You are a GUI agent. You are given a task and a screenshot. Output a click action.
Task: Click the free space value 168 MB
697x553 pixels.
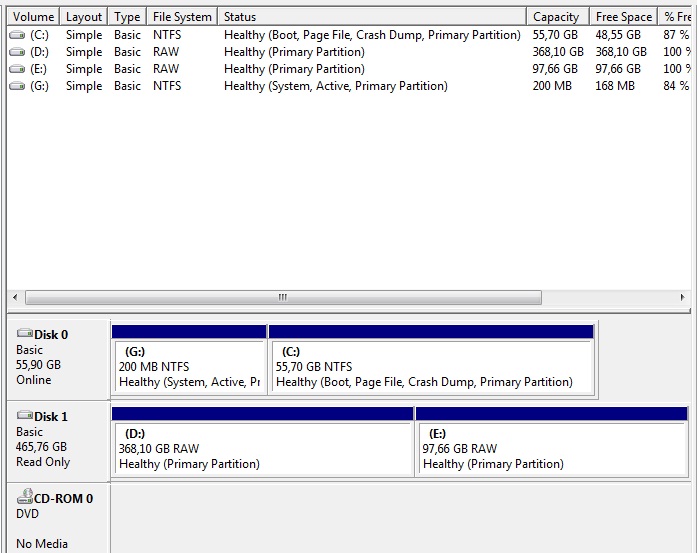click(x=615, y=86)
